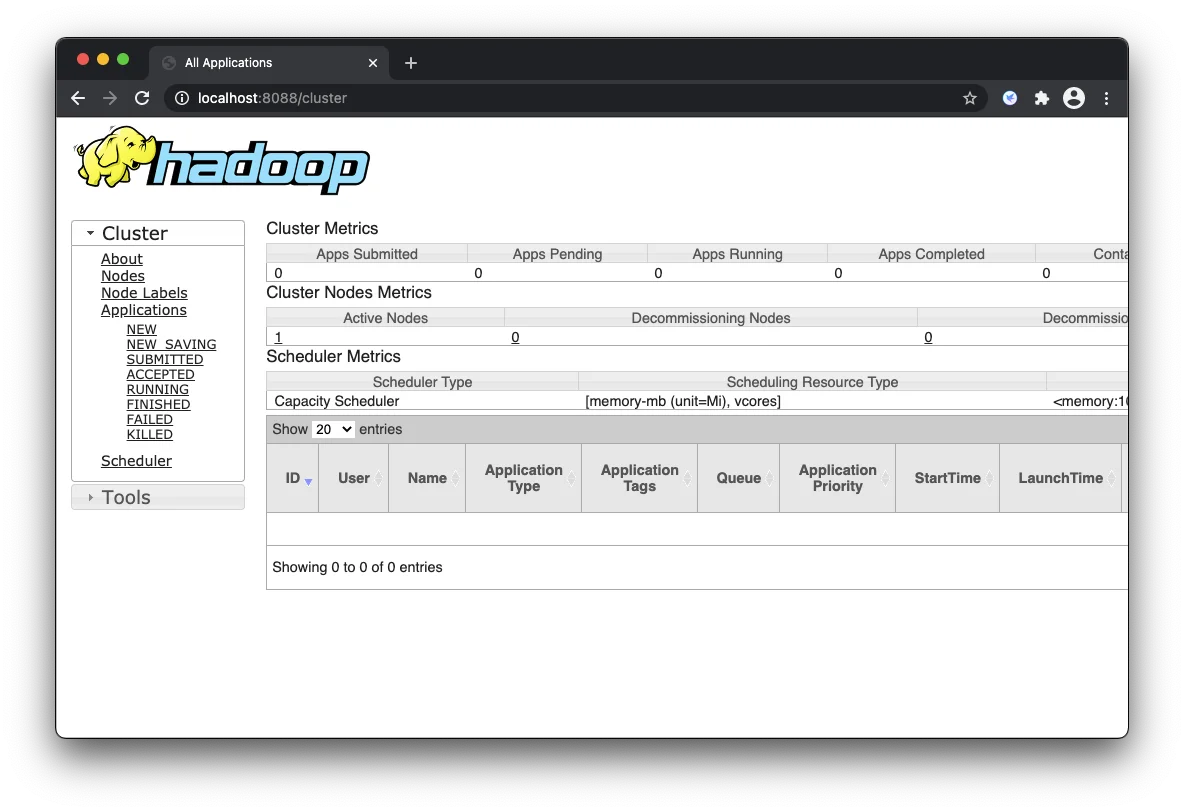
Task: Close the All Applications tab
Action: [373, 63]
